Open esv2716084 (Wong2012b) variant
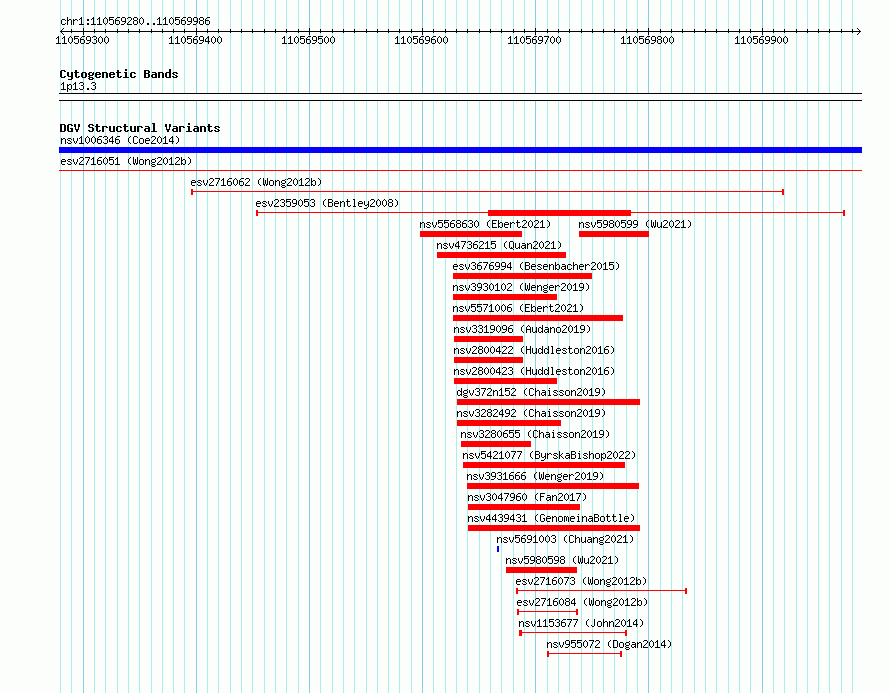Viewport: 890px width, 693px height. coord(582,602)
